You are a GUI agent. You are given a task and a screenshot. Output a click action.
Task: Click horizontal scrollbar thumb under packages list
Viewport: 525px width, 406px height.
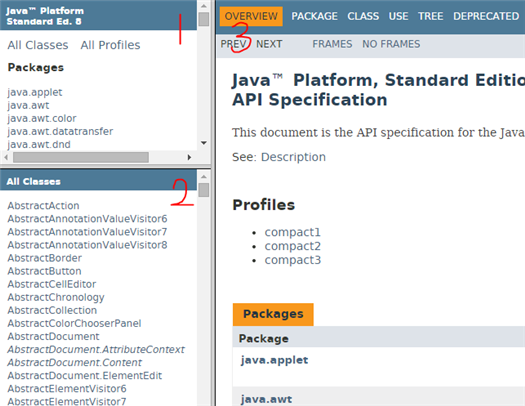point(81,157)
